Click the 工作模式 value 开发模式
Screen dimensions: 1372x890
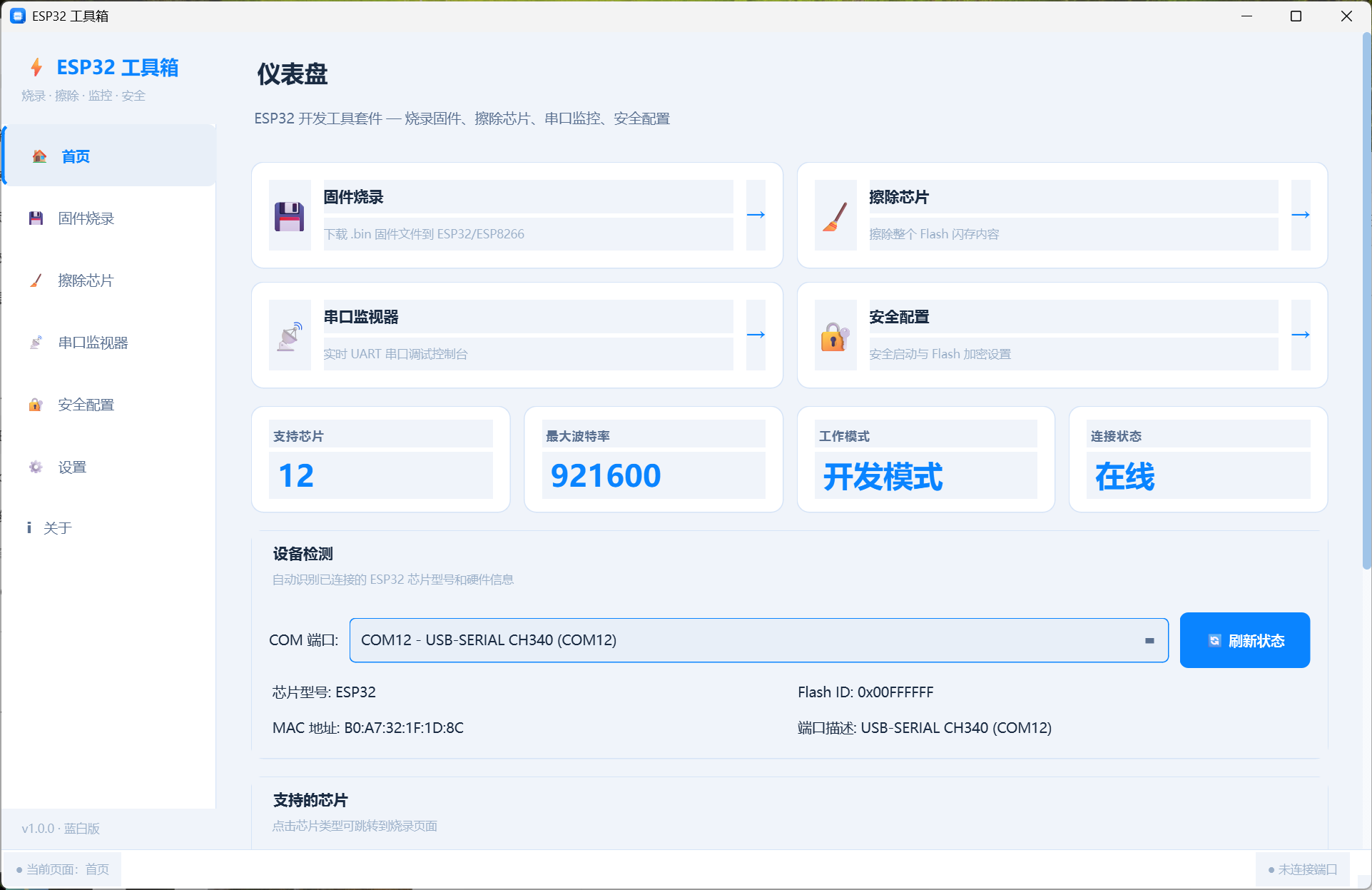click(883, 476)
